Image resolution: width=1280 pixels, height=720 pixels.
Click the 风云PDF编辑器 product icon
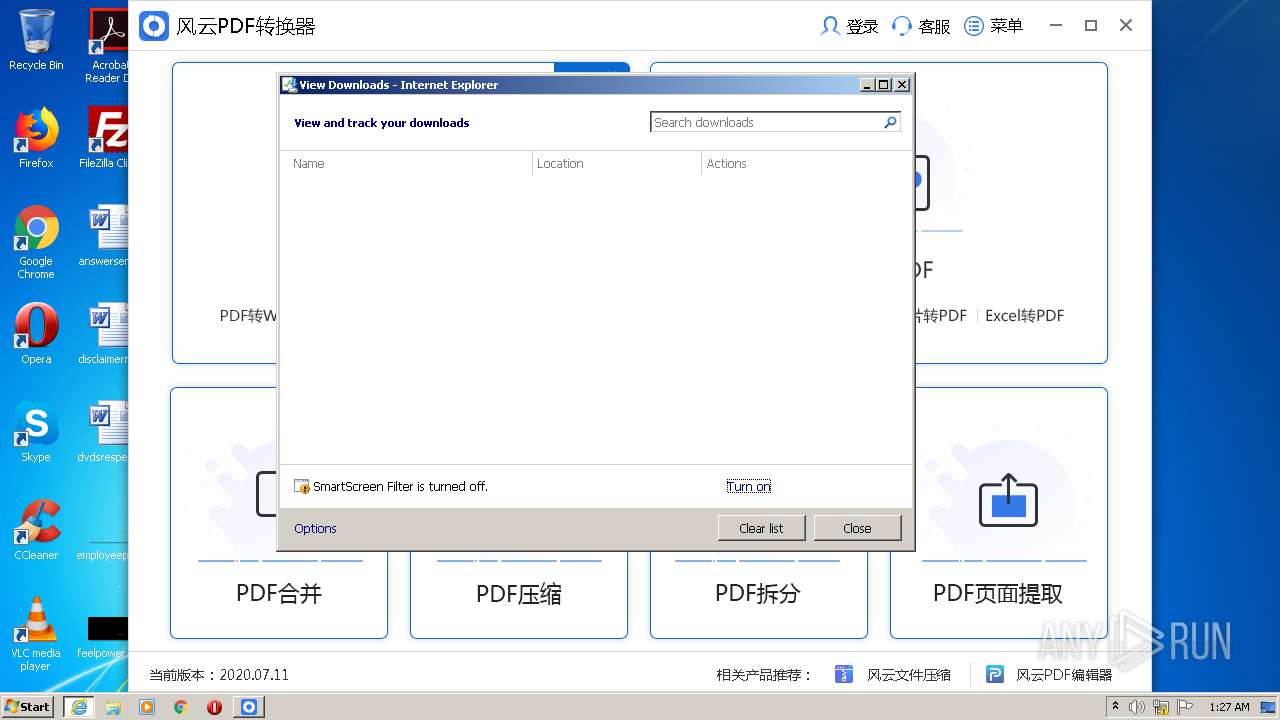coord(994,674)
